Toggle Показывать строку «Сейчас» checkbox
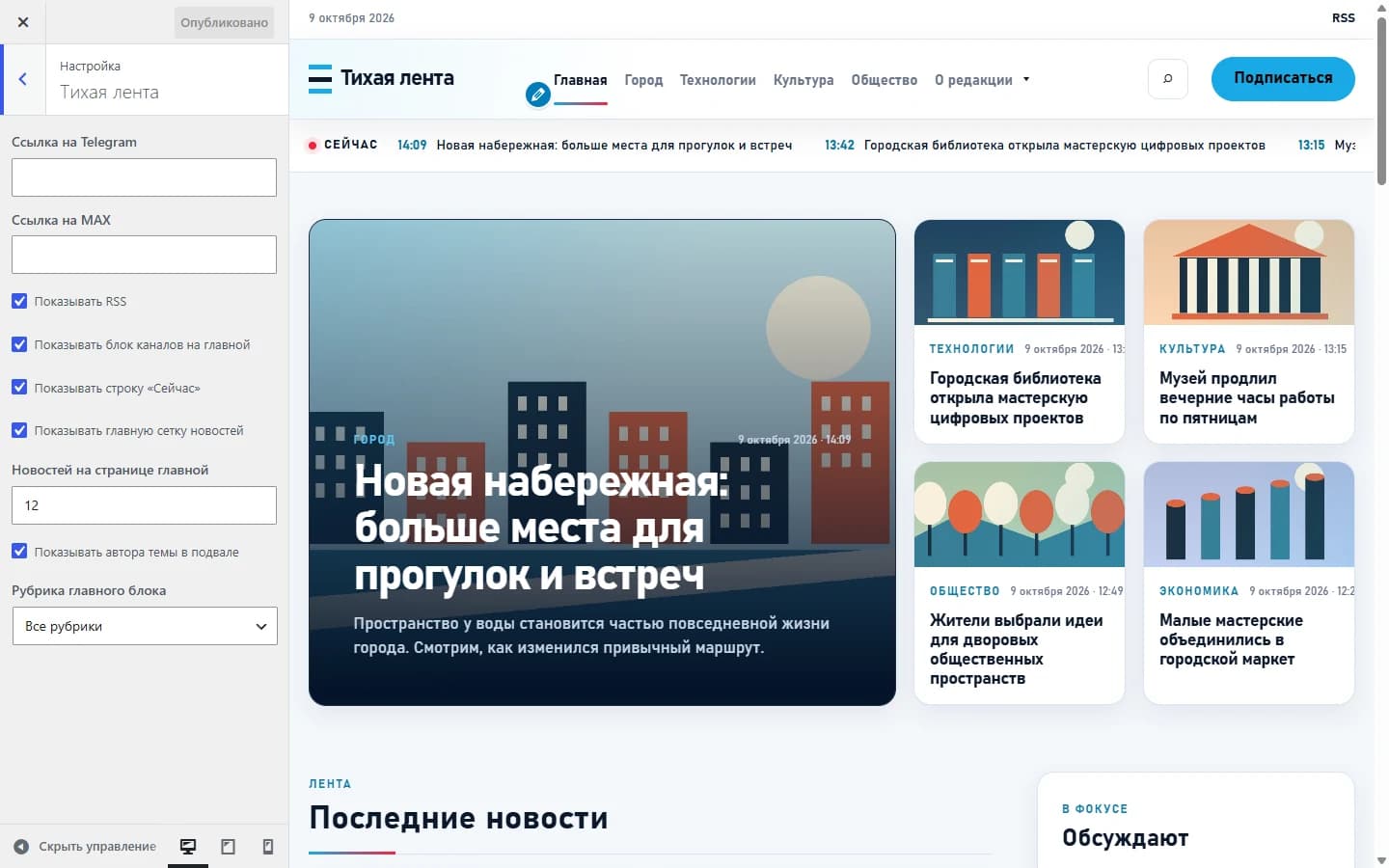Image resolution: width=1389 pixels, height=868 pixels. point(19,388)
